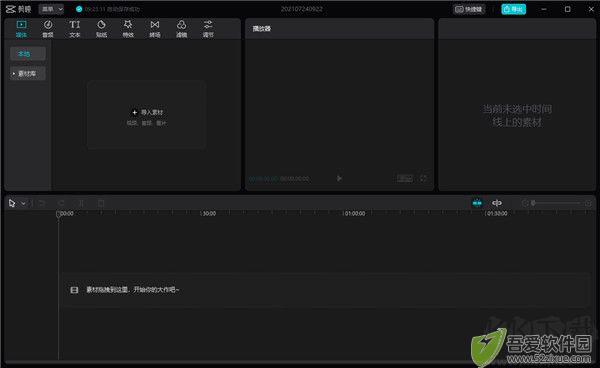Select the pointer selection tool
Screen dimensions: 600x368
click(x=12, y=203)
